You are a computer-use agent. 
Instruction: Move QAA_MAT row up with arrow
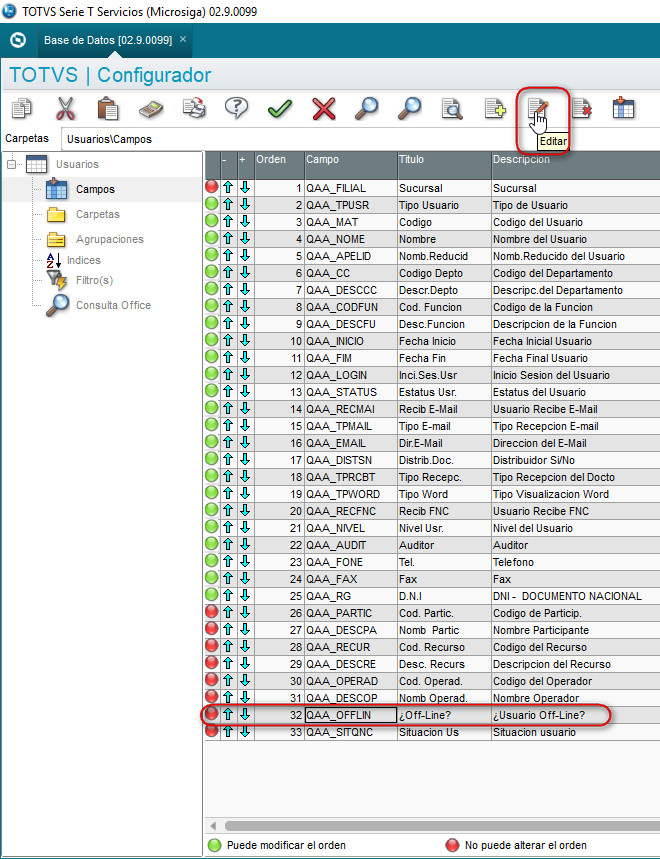coord(228,222)
